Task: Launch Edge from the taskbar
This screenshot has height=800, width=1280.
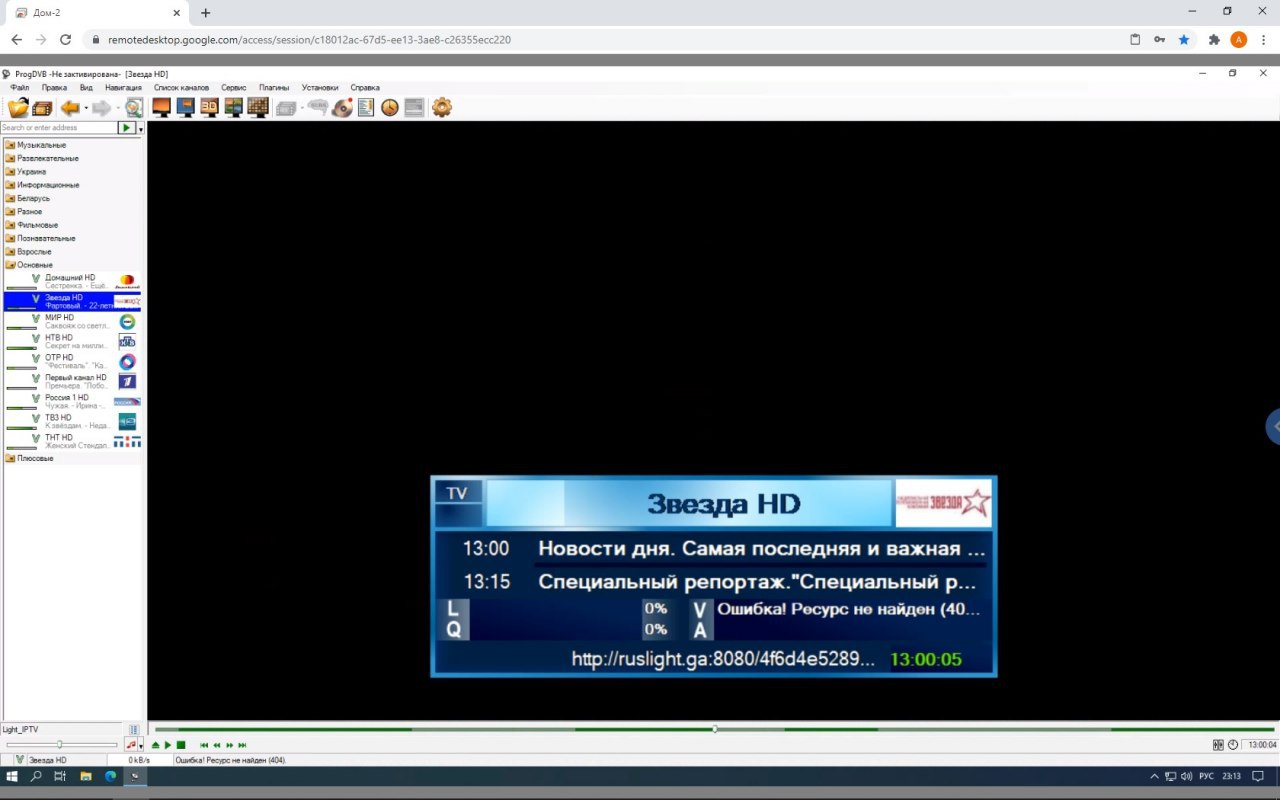Action: click(x=111, y=776)
